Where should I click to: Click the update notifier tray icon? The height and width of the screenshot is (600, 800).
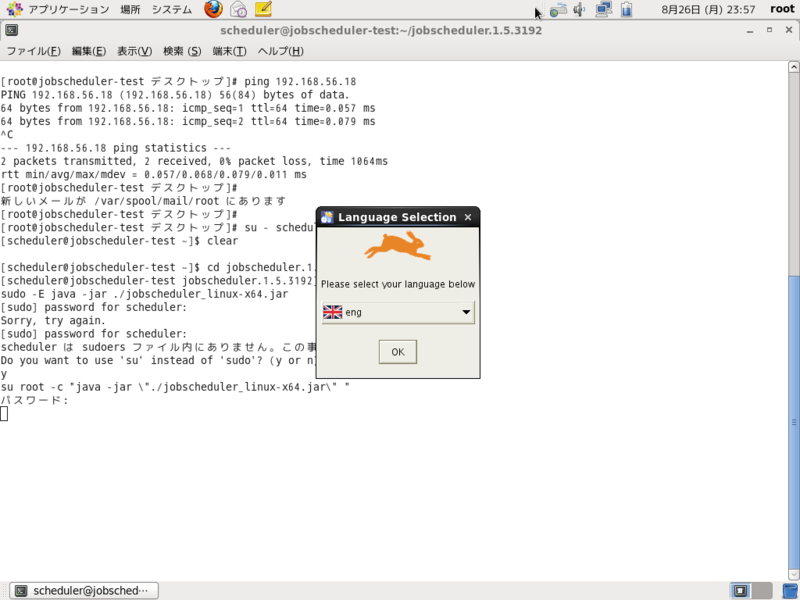[558, 10]
